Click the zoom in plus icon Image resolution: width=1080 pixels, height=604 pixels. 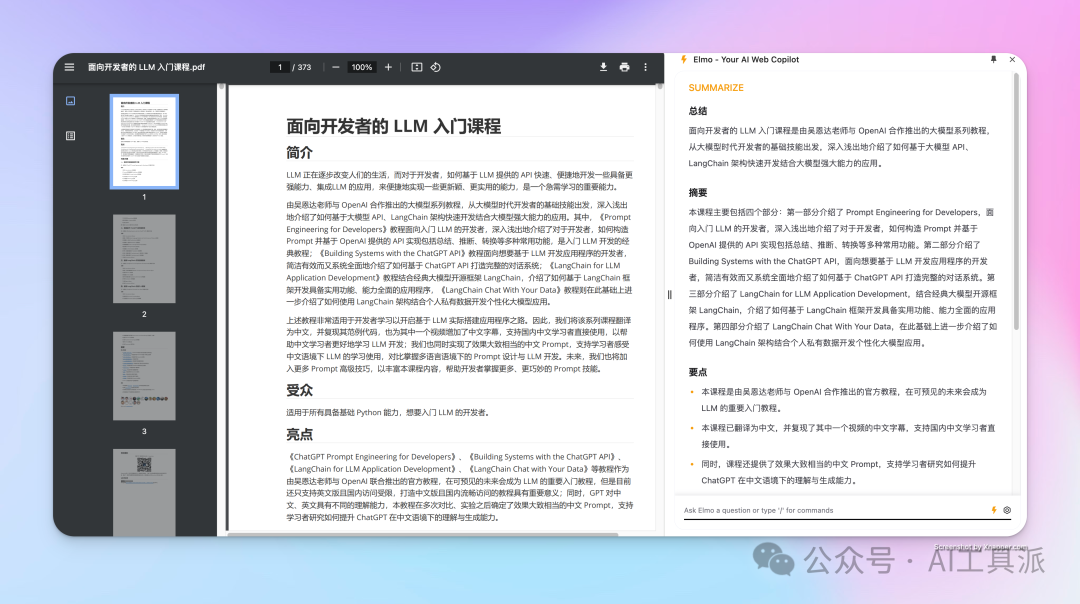(x=388, y=67)
